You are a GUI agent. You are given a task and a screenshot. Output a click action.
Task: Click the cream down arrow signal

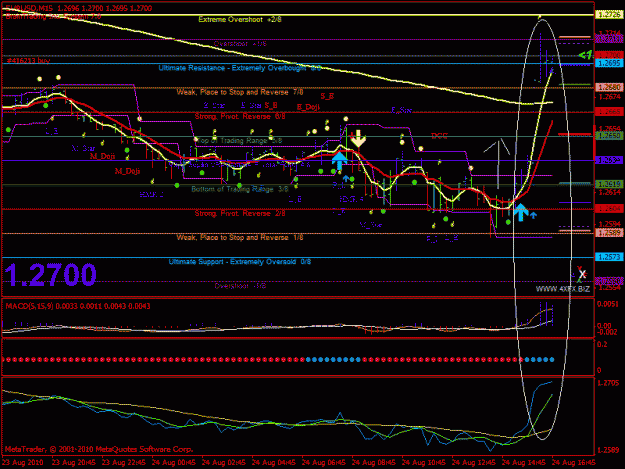pyautogui.click(x=358, y=139)
